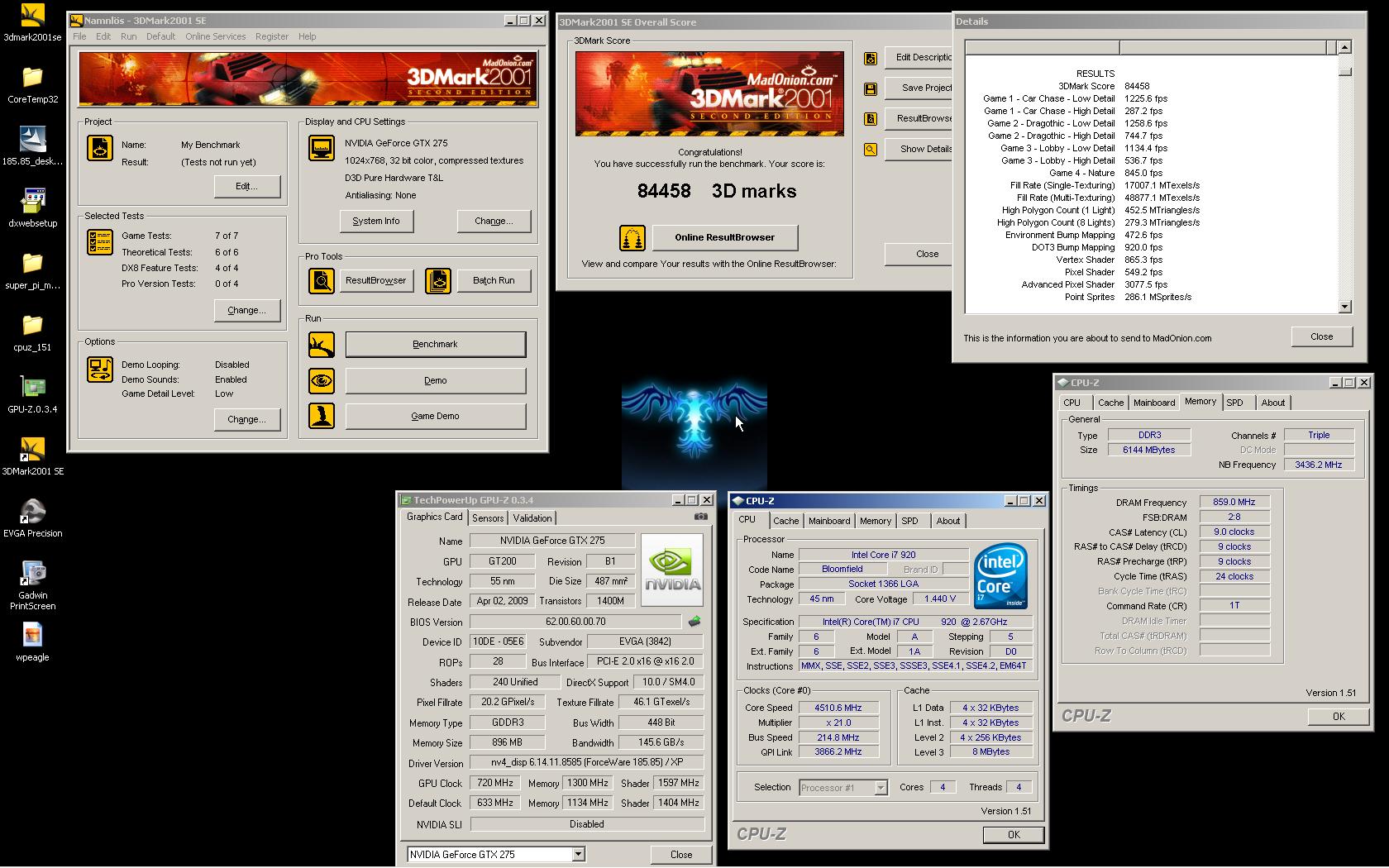Open the Help menu in 3DMark2001
The height and width of the screenshot is (868, 1389).
click(x=308, y=36)
